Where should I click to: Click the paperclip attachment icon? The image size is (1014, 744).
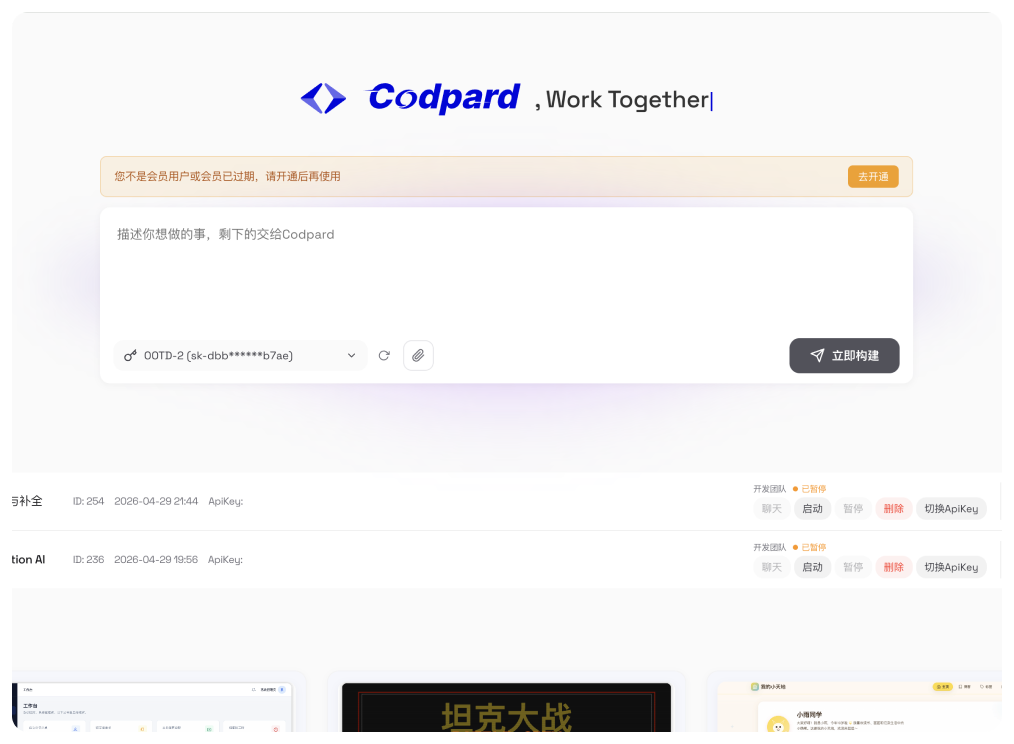click(x=418, y=355)
